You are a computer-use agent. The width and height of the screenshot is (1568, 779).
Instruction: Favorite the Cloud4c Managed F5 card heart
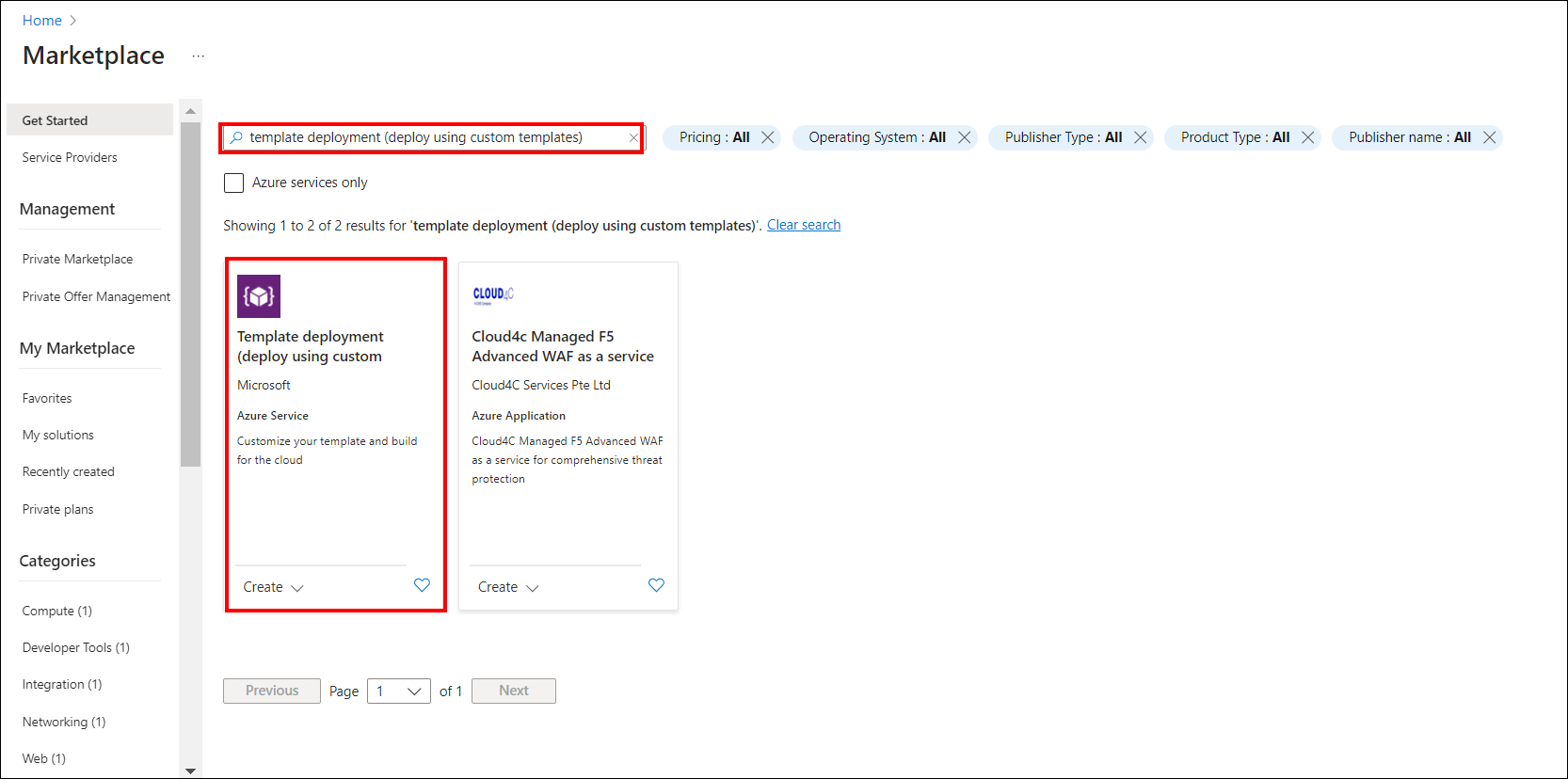click(656, 585)
